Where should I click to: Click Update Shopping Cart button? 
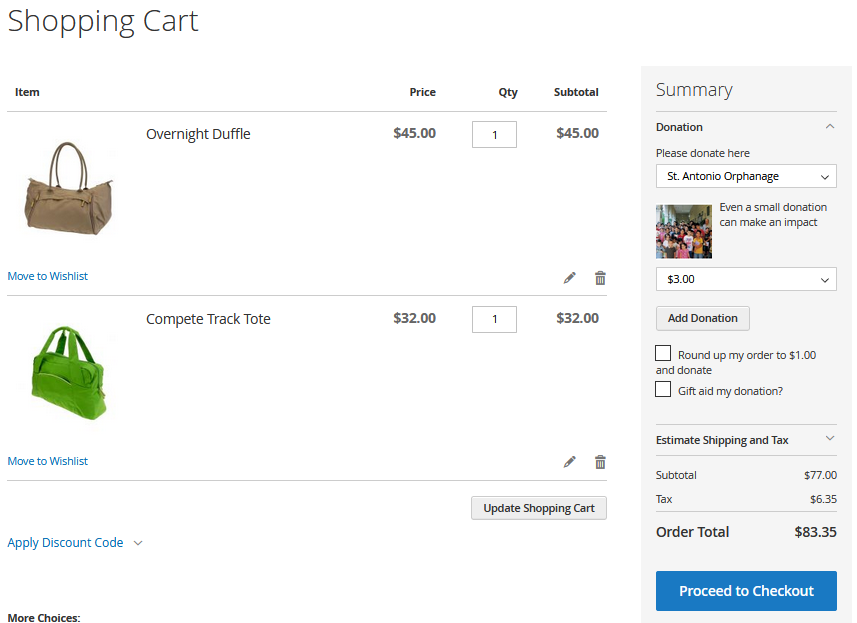pos(539,508)
